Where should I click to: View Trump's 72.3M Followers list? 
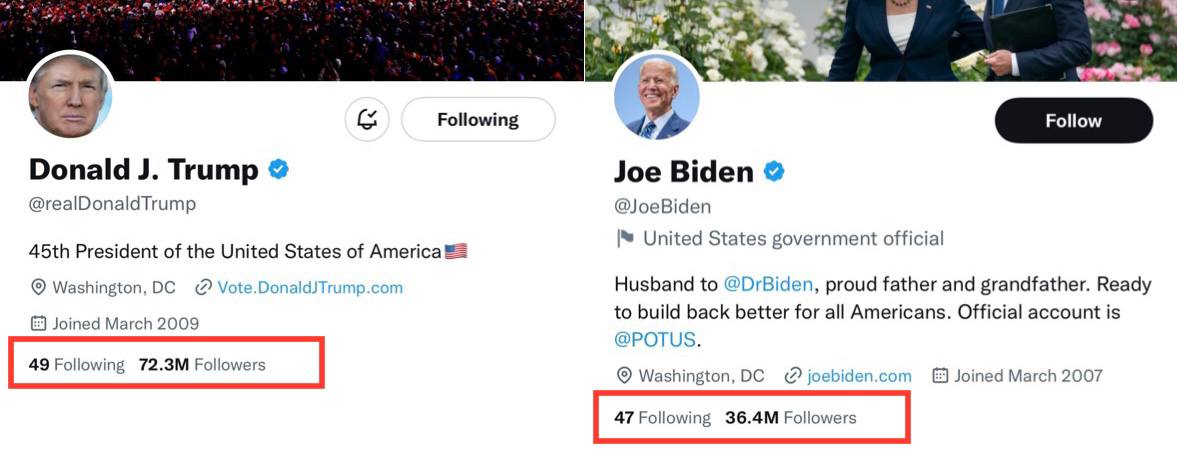click(202, 364)
